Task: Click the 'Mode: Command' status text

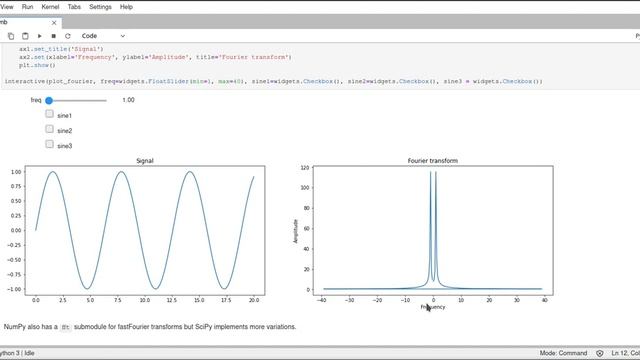Action: tap(563, 353)
